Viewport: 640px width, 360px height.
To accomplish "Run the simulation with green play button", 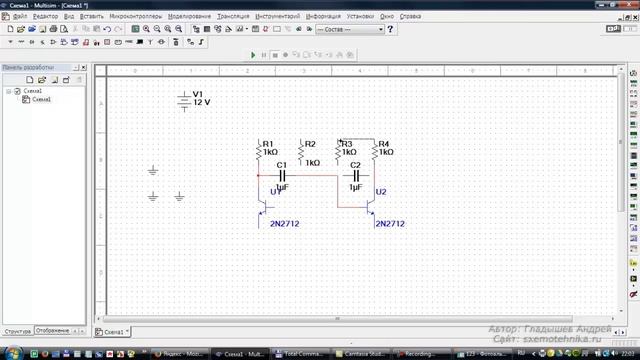I will click(253, 55).
